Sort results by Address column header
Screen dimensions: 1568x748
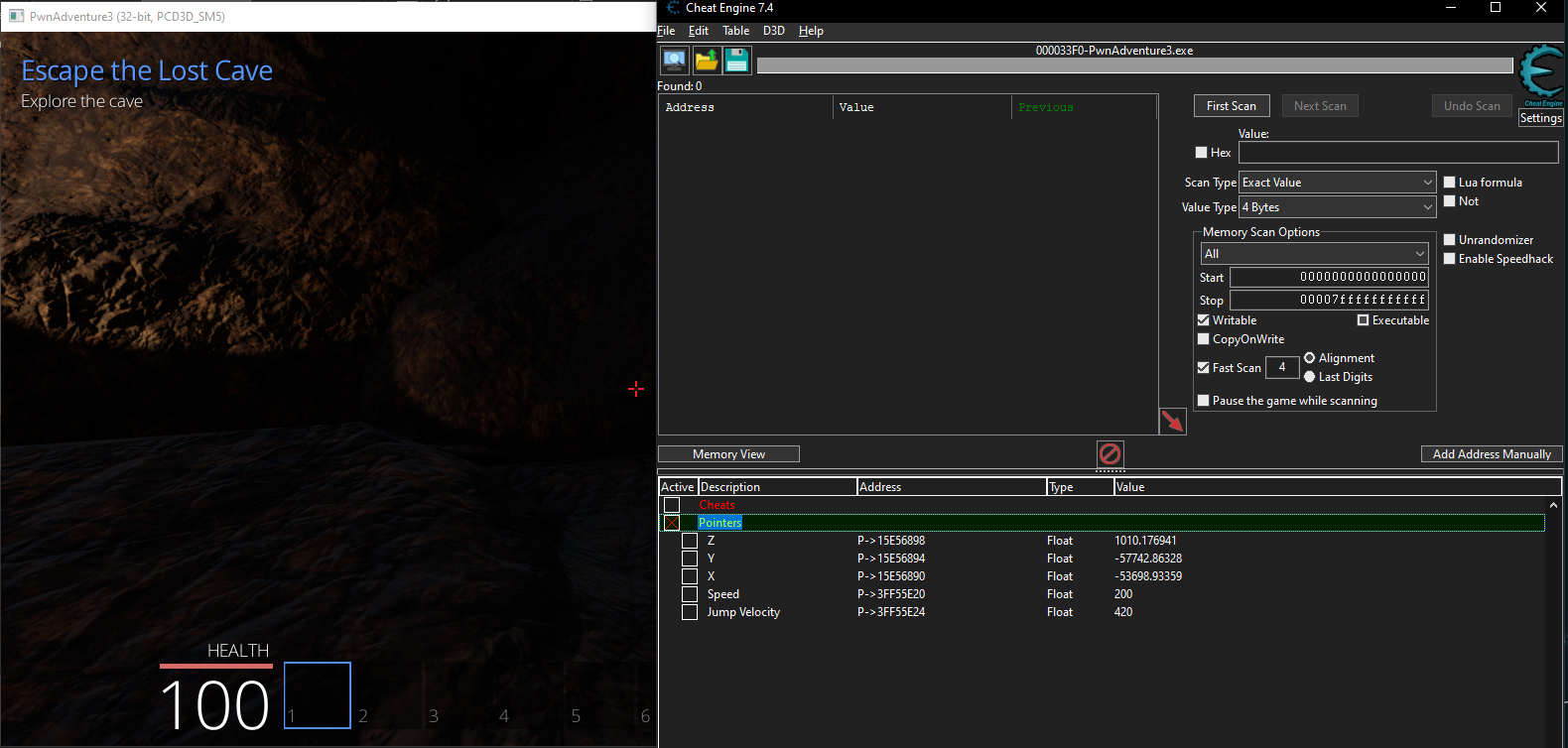coord(746,107)
